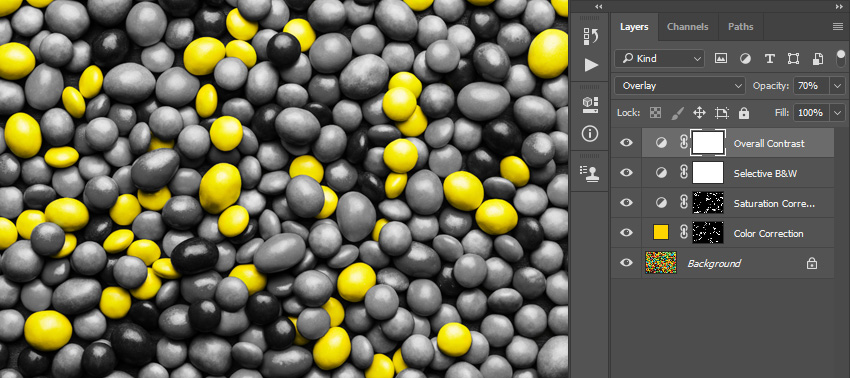The width and height of the screenshot is (850, 378).
Task: Open the Info panel icon
Action: point(591,133)
